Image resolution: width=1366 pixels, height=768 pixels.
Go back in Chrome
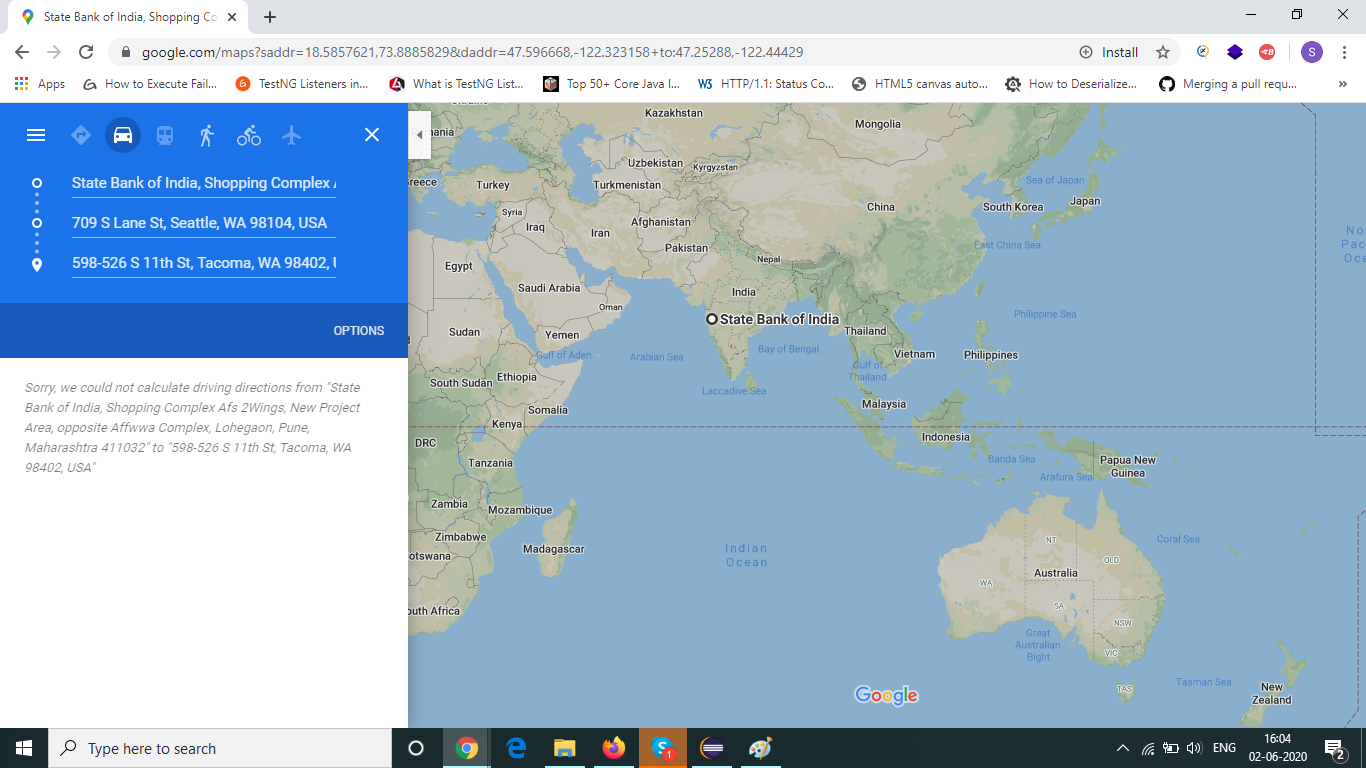point(22,52)
